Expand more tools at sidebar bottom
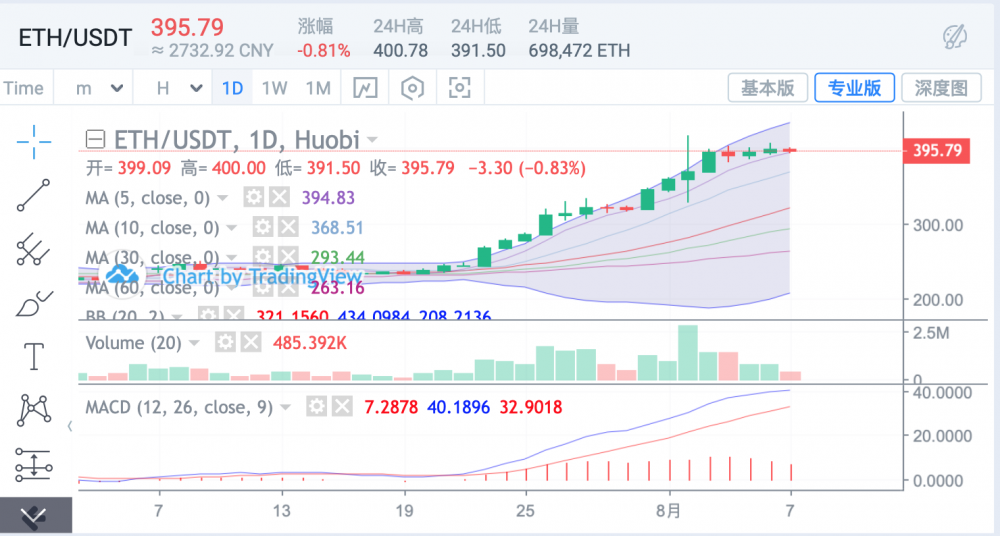 [35, 516]
